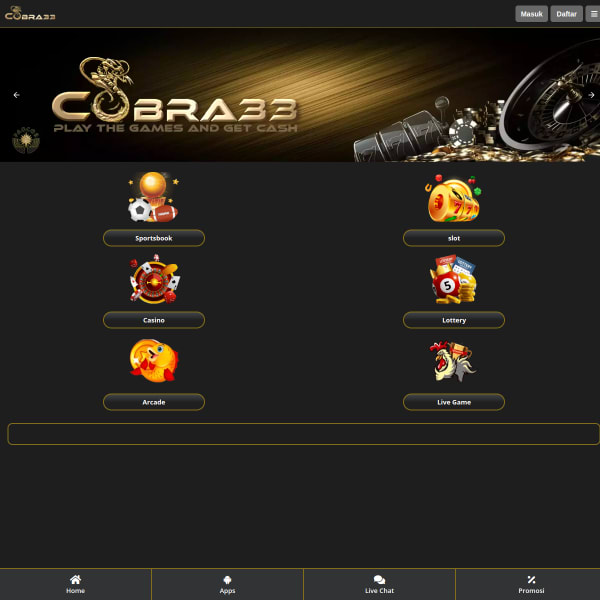The height and width of the screenshot is (600, 600).
Task: Go to next banner slide arrow
Action: [591, 95]
